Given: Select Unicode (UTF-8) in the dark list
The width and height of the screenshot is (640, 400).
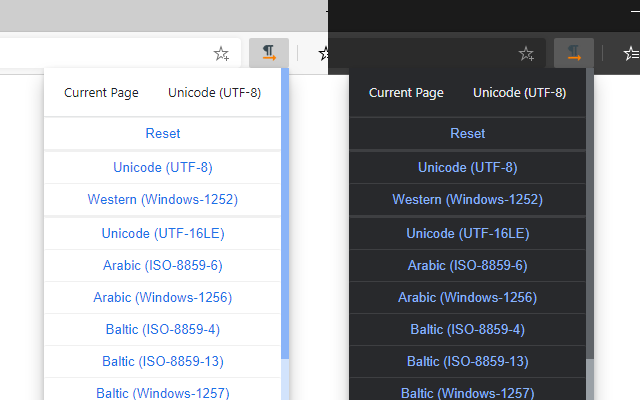Looking at the screenshot, I should (467, 167).
